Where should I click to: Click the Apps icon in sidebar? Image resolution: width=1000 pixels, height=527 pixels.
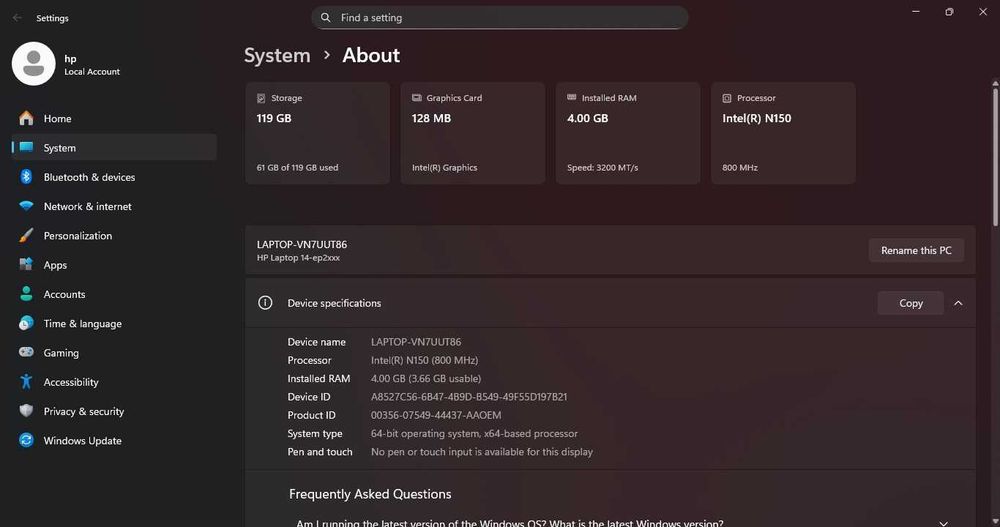click(x=26, y=264)
